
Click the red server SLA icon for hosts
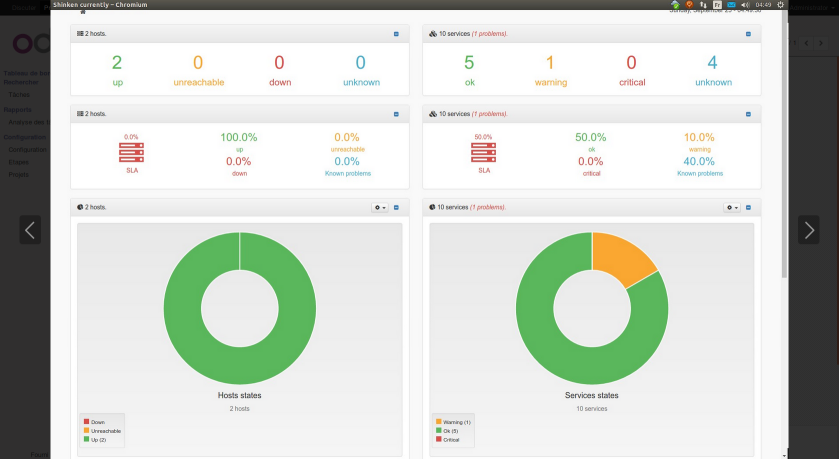click(131, 152)
